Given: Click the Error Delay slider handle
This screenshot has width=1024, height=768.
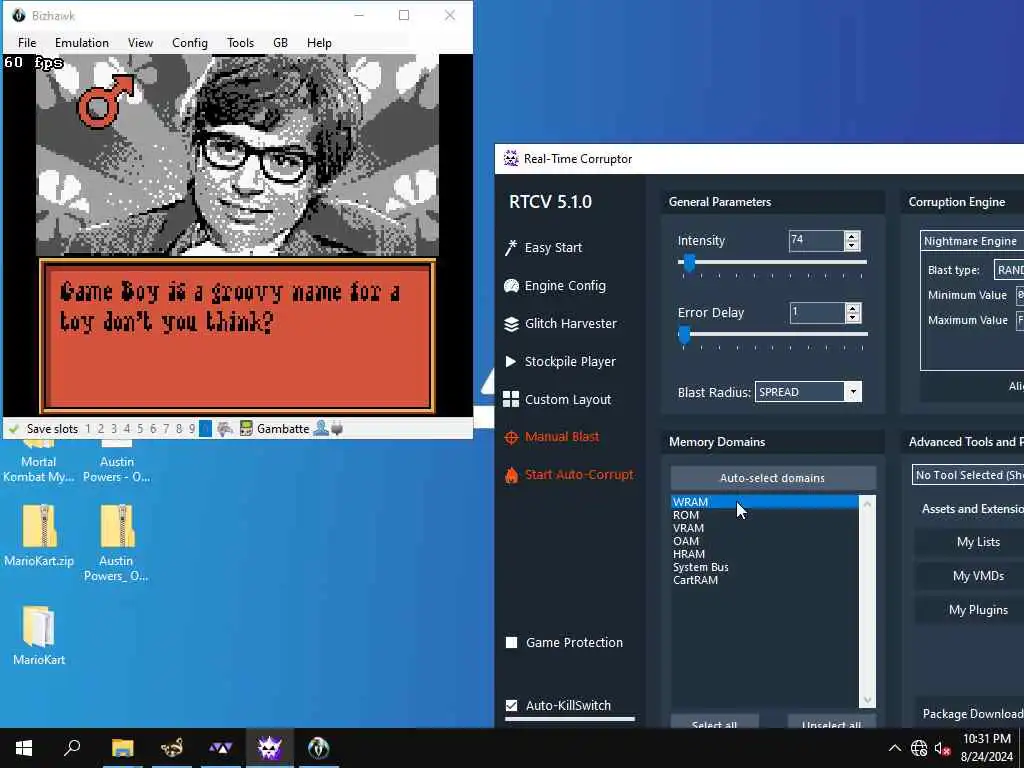Looking at the screenshot, I should (684, 334).
